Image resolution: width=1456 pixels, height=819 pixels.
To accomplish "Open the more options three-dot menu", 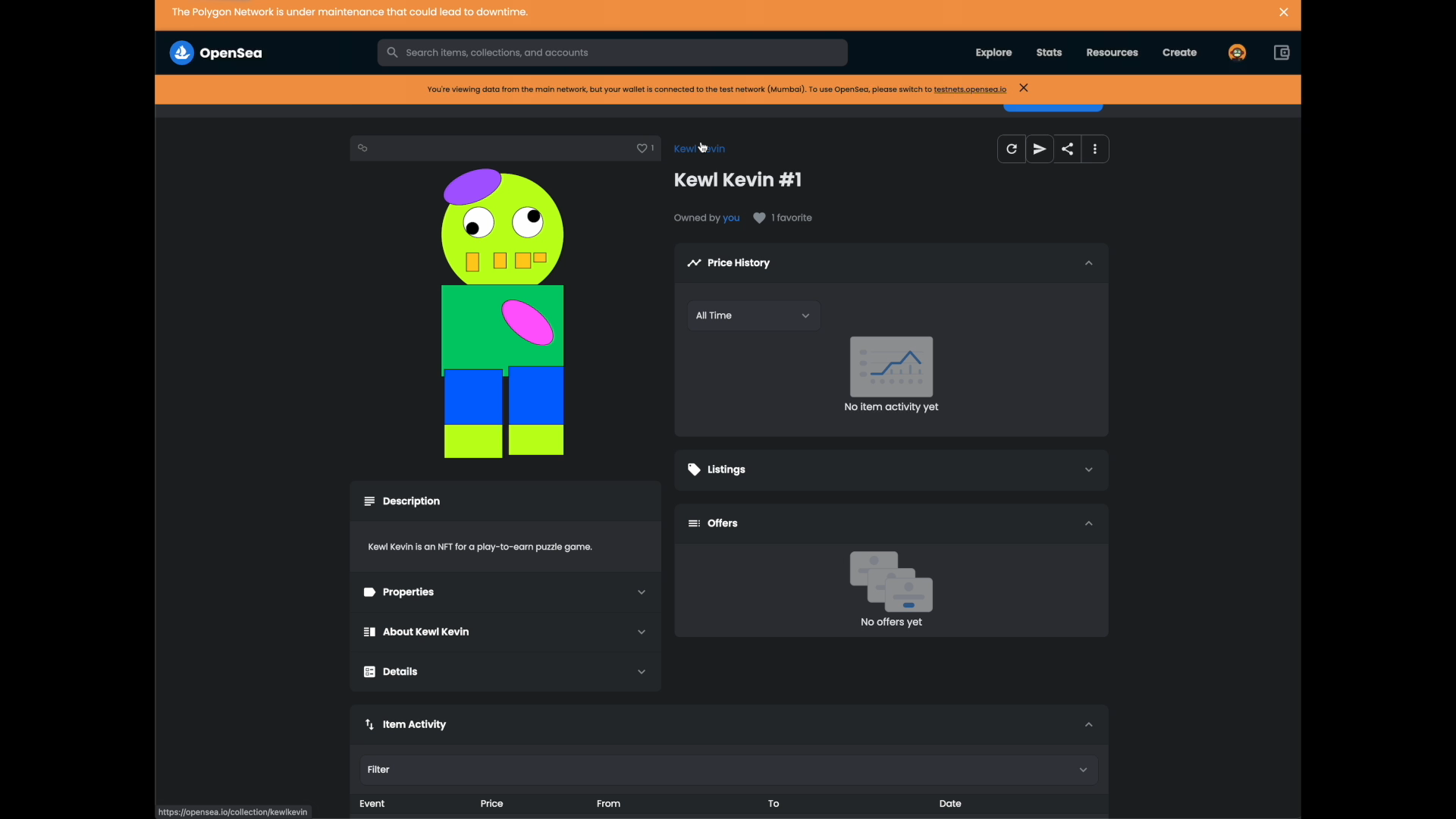I will [1096, 149].
